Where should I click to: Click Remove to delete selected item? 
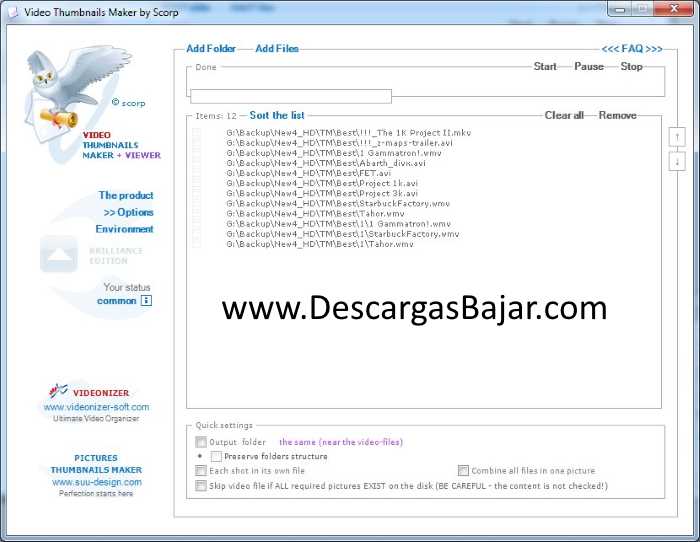pyautogui.click(x=617, y=115)
